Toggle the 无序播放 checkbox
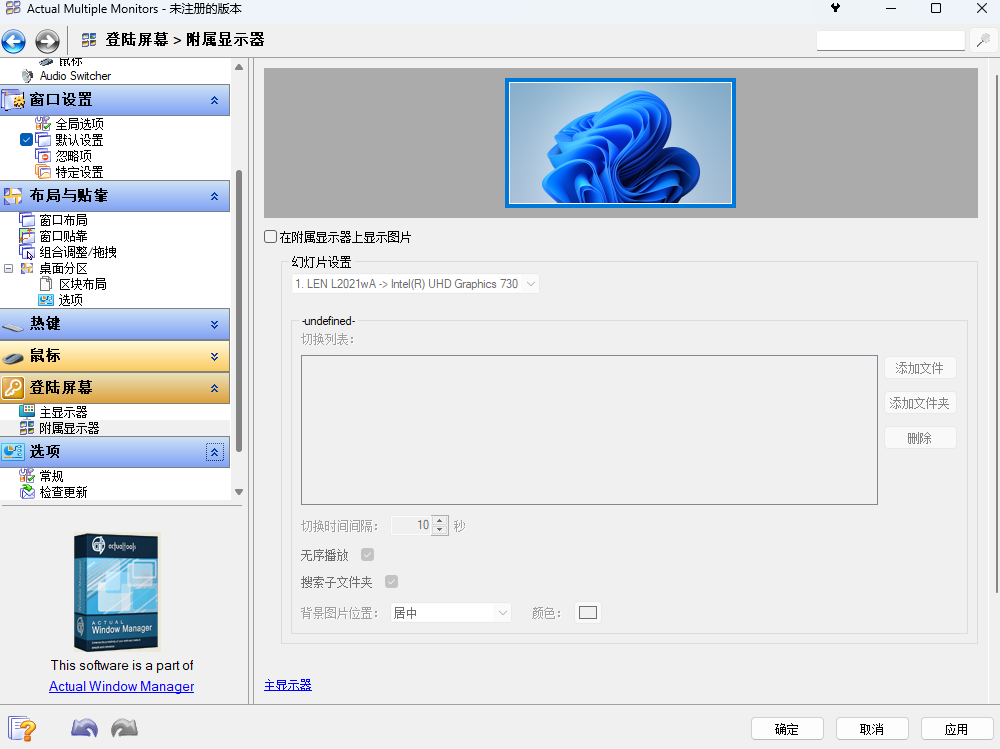Screen dimensions: 1000x749 (367, 554)
